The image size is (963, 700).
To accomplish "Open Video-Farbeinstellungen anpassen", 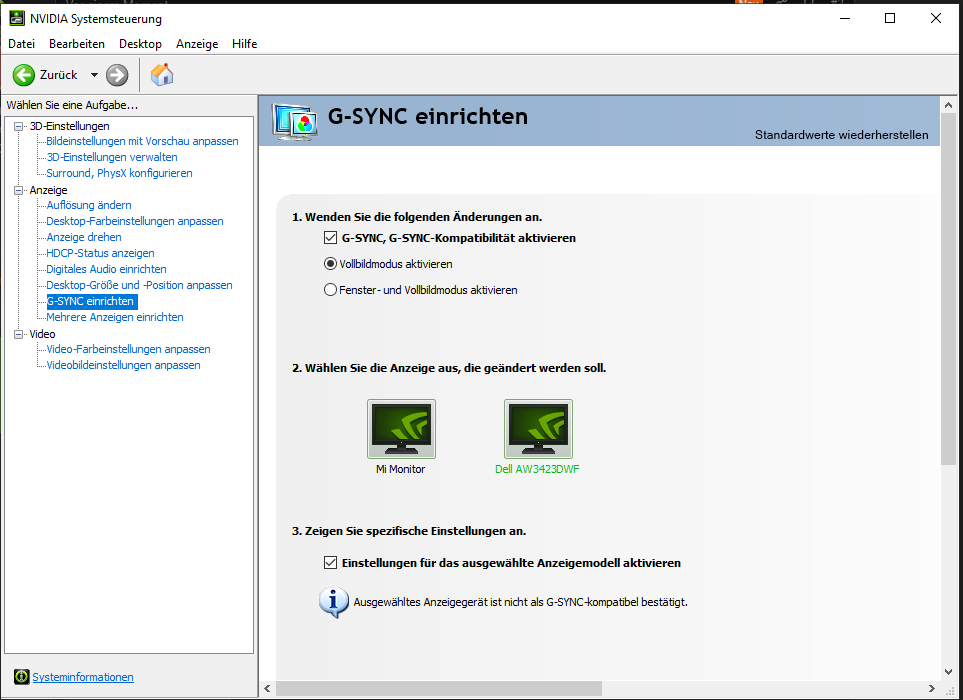I will pos(128,349).
